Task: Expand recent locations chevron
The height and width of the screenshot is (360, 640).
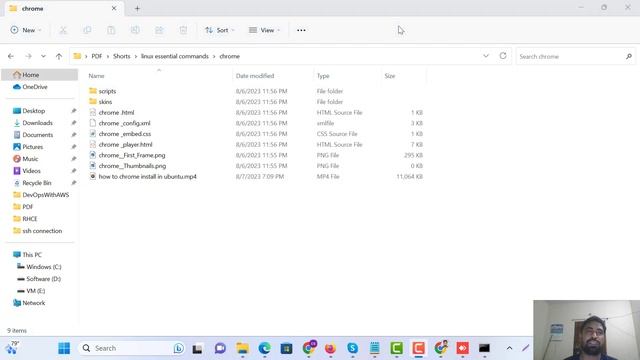Action: tap(43, 56)
